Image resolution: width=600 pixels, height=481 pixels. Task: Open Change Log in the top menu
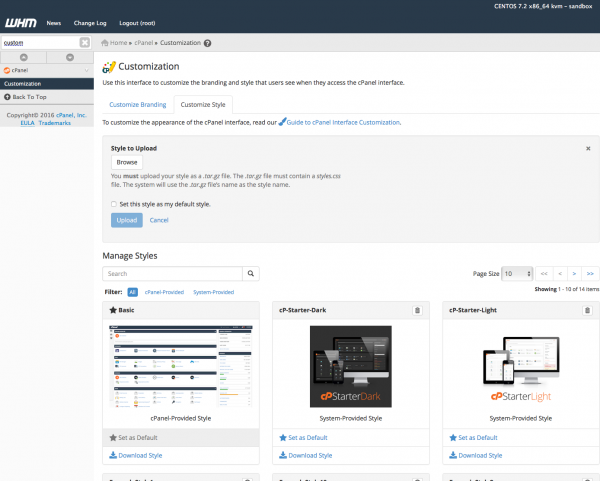tap(90, 23)
